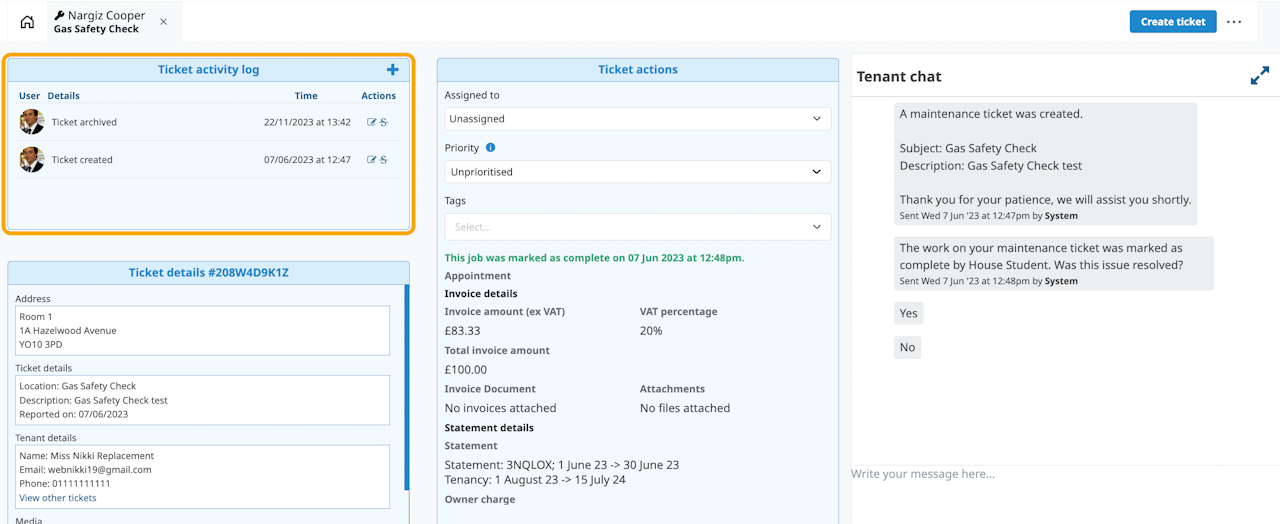1280x524 pixels.
Task: Edit the 'Ticket created' log entry
Action: pyautogui.click(x=372, y=160)
